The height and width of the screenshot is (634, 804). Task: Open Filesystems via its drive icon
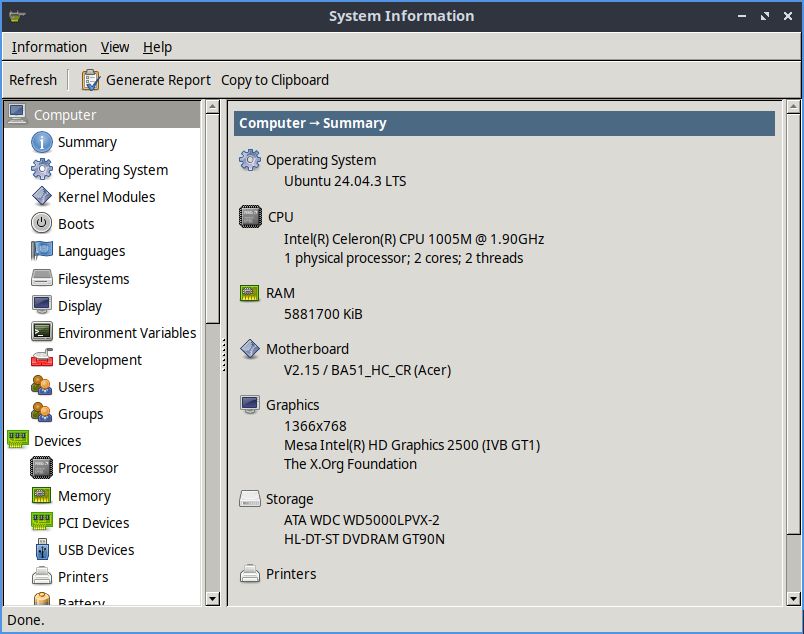point(41,279)
